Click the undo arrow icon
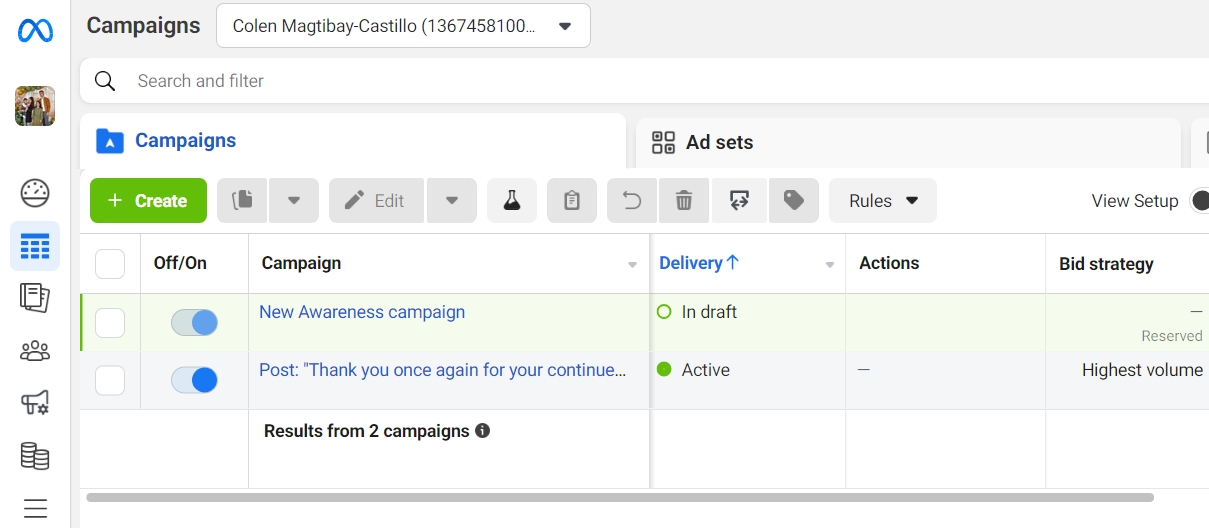 (632, 201)
